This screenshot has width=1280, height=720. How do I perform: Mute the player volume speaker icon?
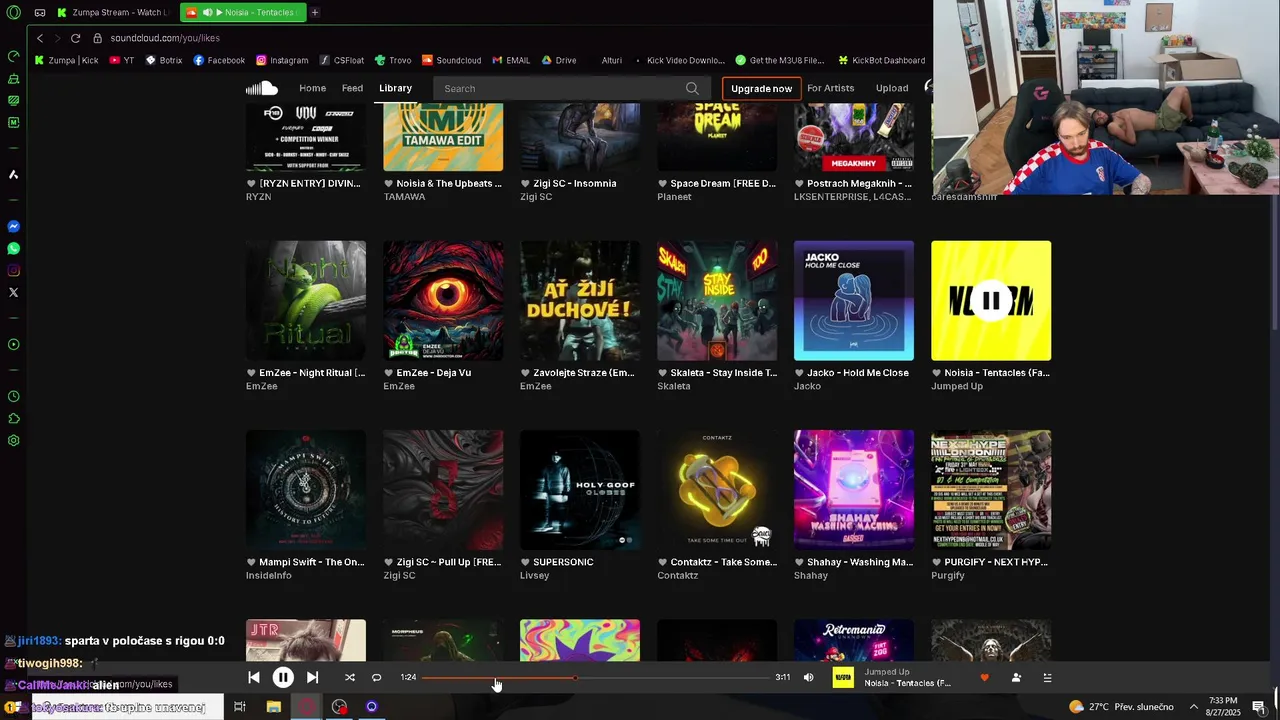click(x=809, y=677)
